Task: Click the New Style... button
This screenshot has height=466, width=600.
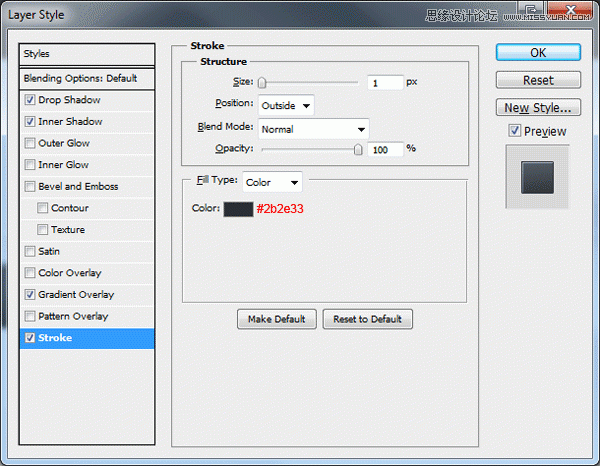Action: [538, 108]
